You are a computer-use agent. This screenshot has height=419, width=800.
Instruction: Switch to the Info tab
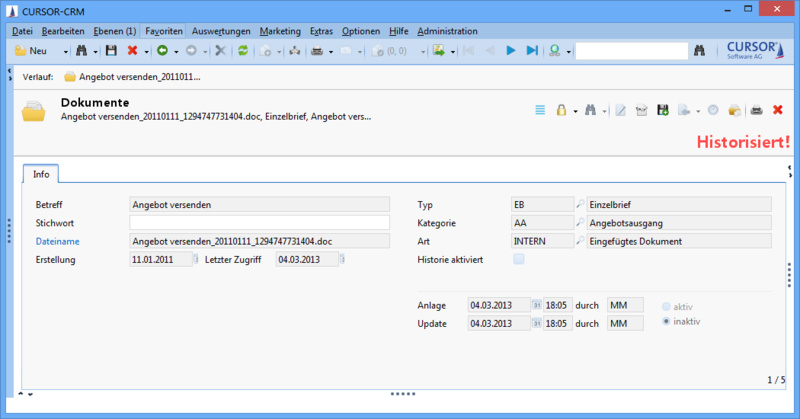[x=41, y=174]
